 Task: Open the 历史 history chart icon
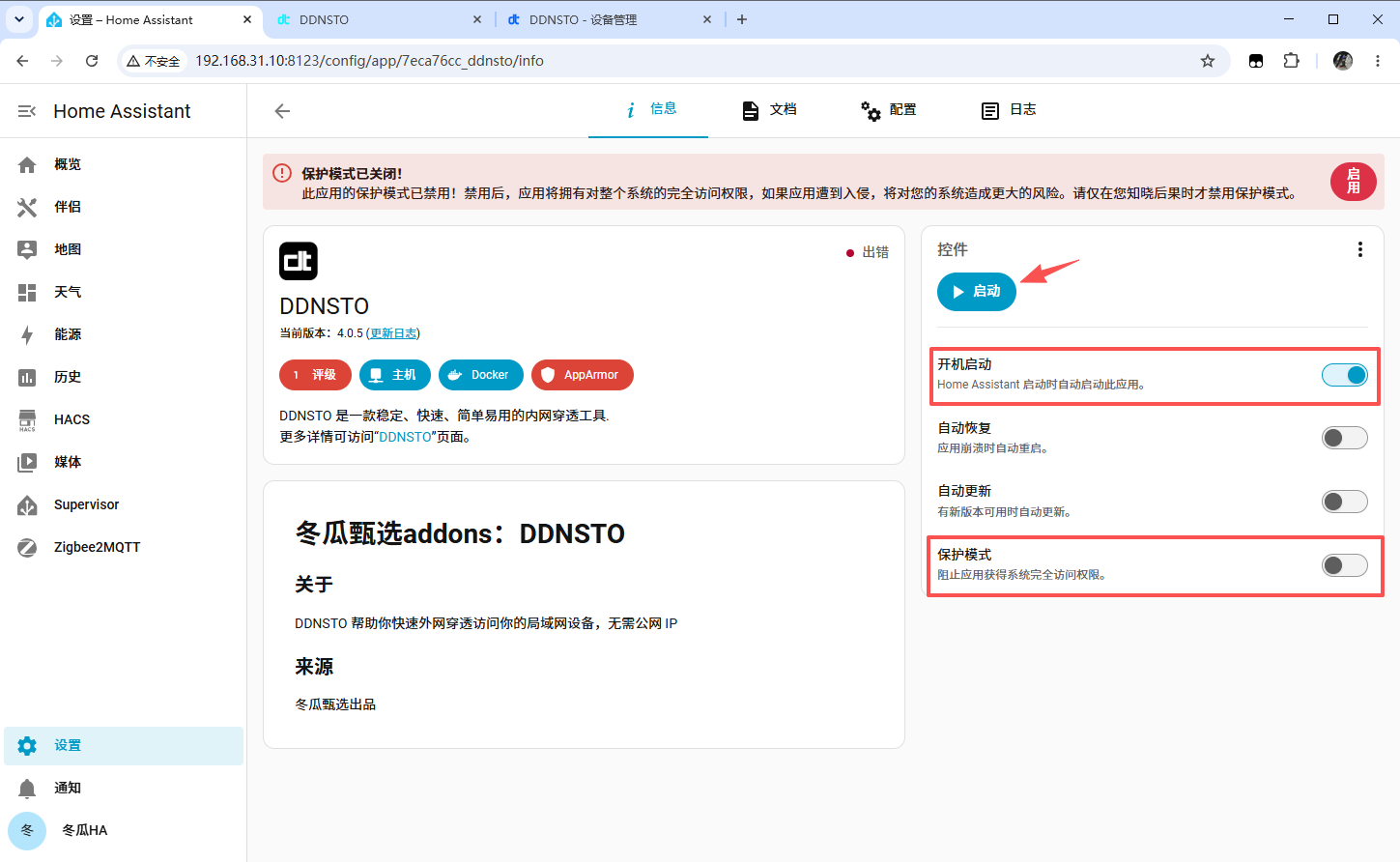[x=27, y=377]
